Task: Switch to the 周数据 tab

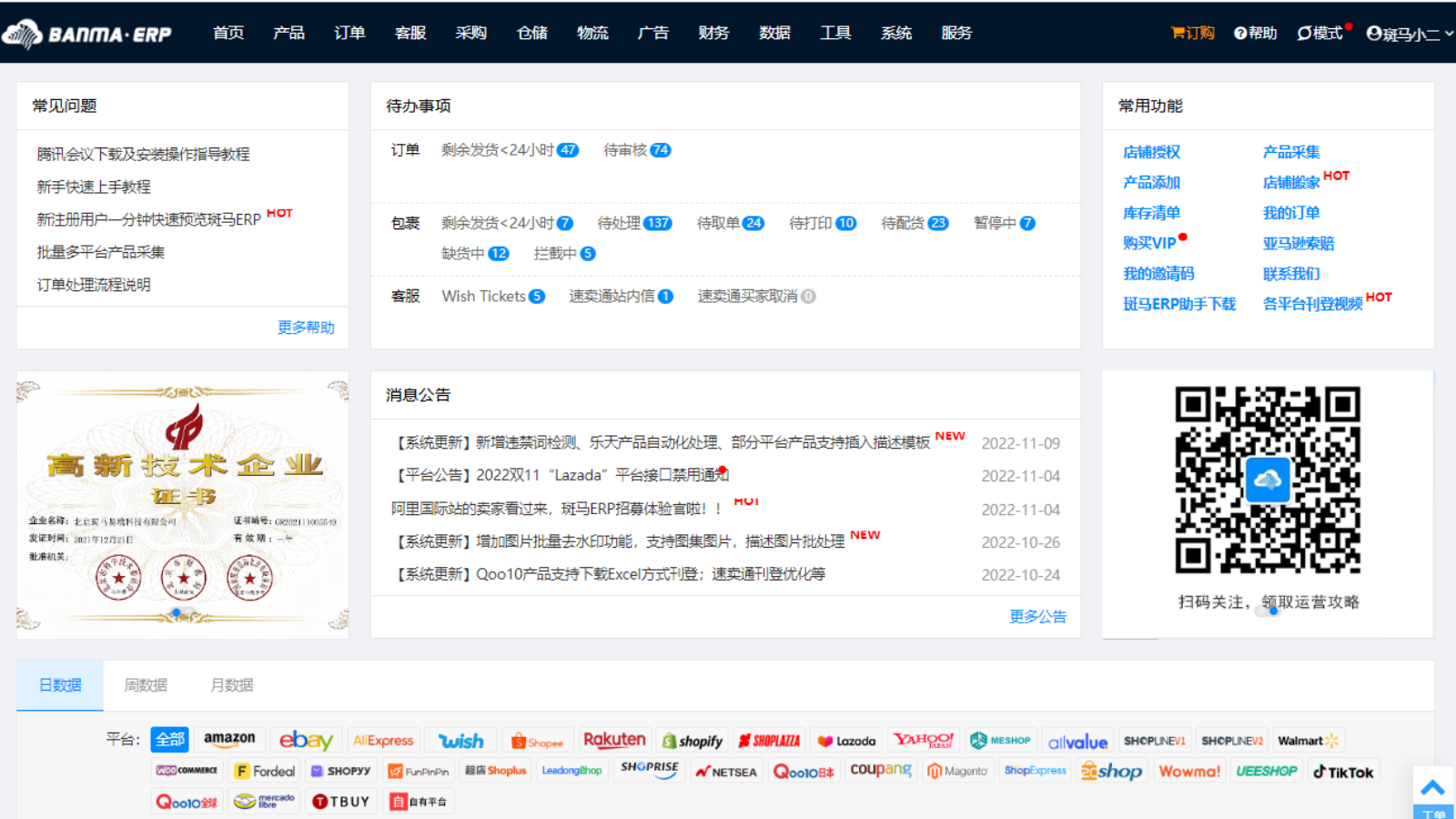Action: click(146, 685)
